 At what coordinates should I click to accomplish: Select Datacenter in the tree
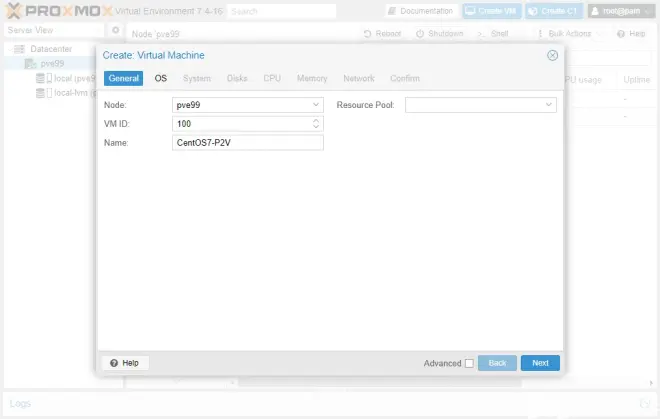tap(51, 49)
